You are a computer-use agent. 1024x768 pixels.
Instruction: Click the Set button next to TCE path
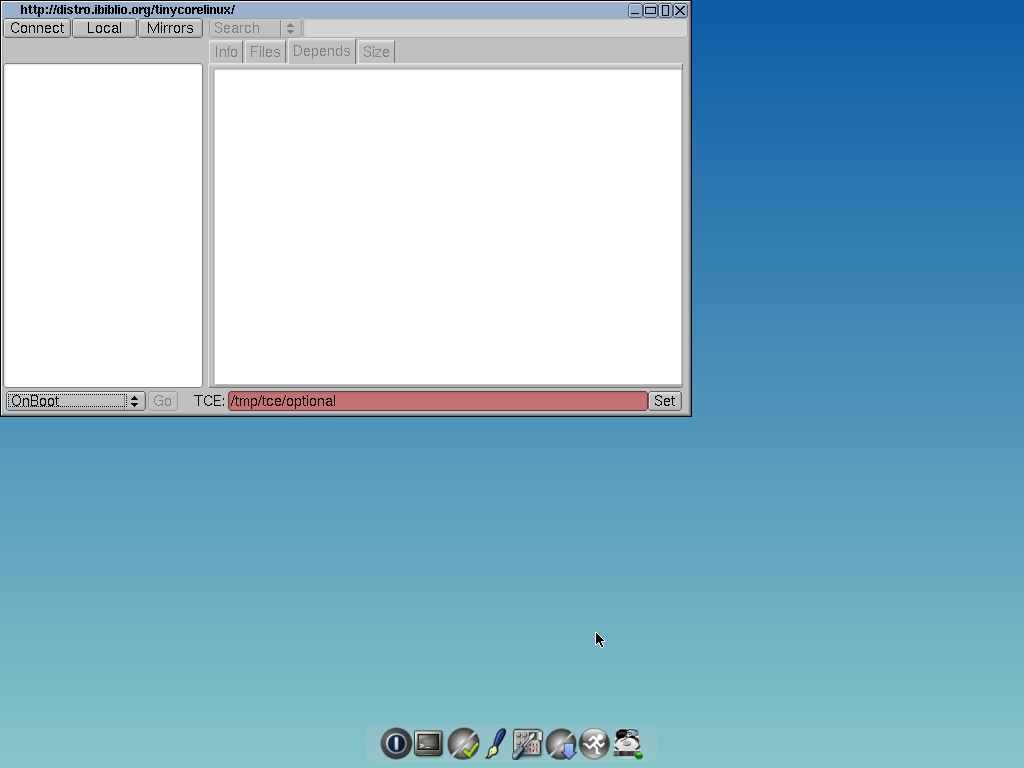click(664, 401)
